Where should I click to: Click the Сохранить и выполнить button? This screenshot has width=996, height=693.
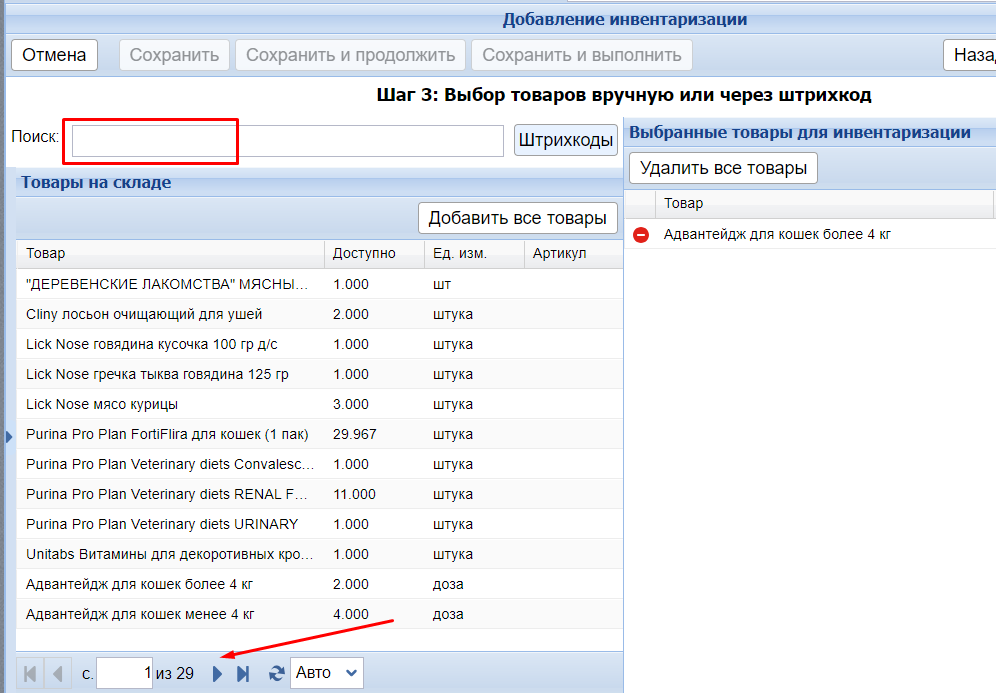[x=581, y=55]
